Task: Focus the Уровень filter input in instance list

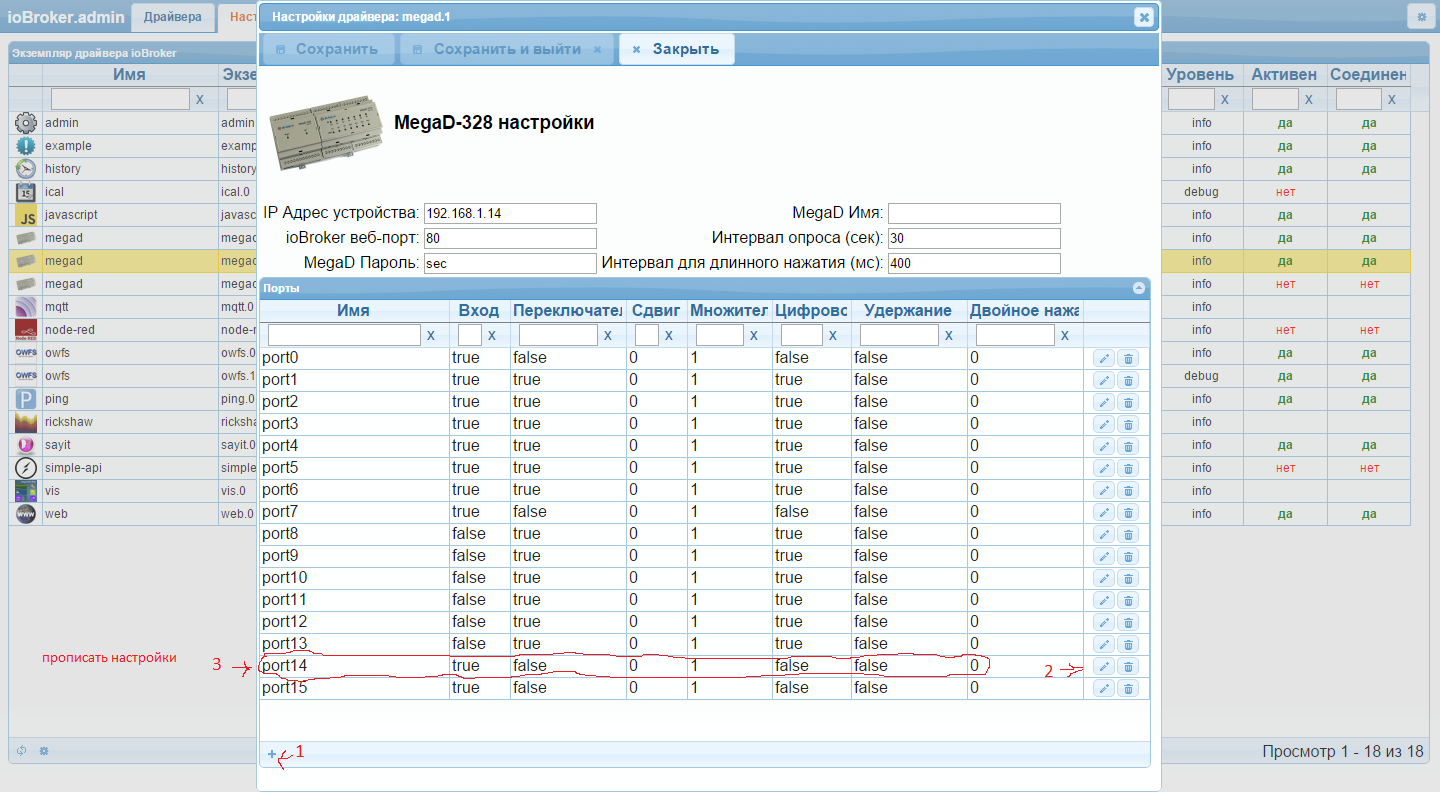Action: coord(1191,99)
